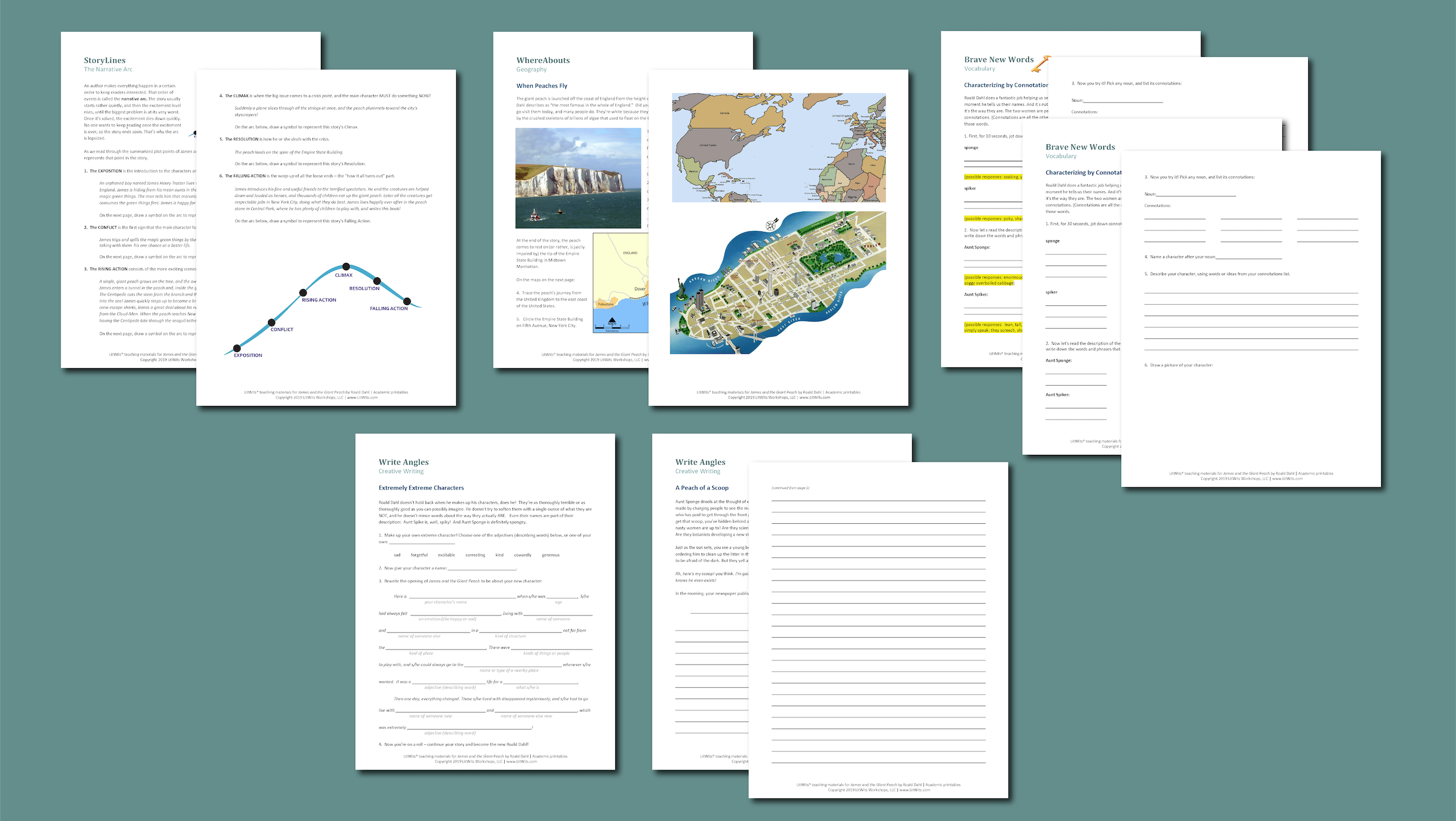Click the gold key icon beside Brave New Words

point(1041,64)
